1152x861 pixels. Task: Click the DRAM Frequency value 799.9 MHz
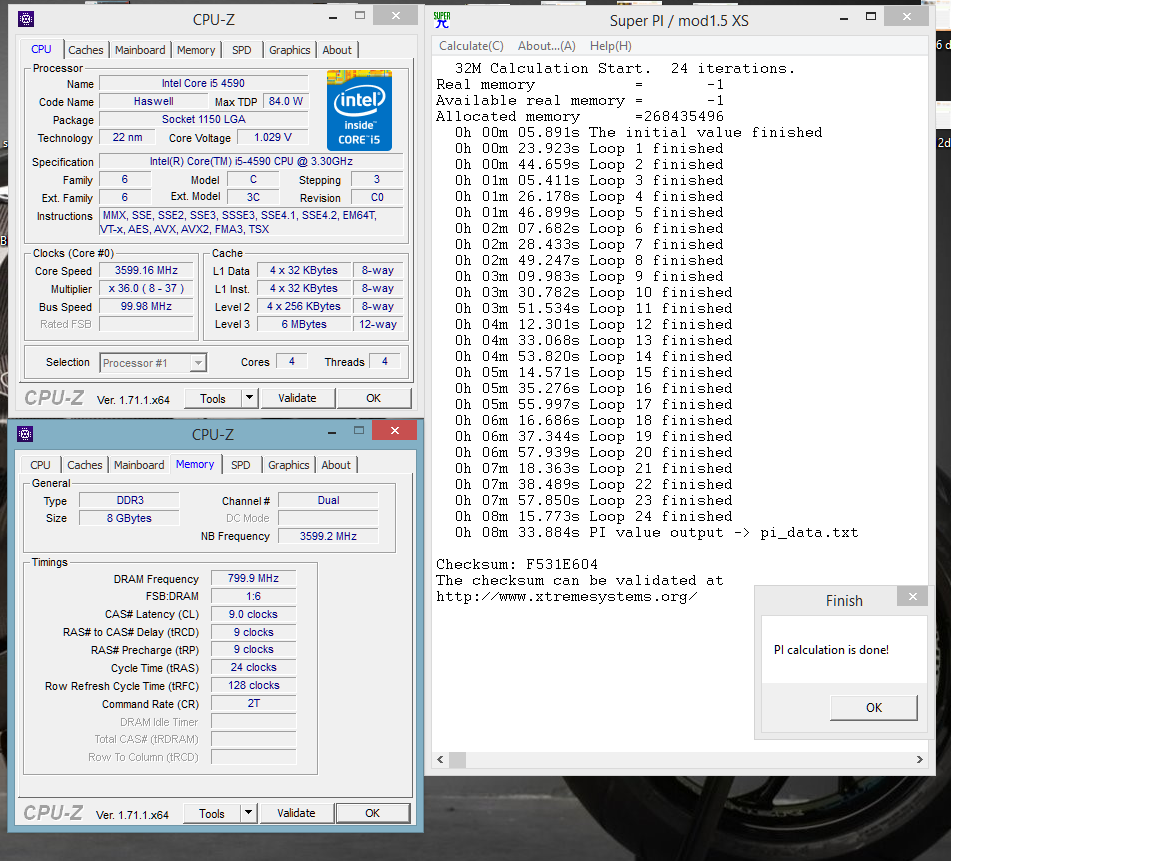coord(253,578)
